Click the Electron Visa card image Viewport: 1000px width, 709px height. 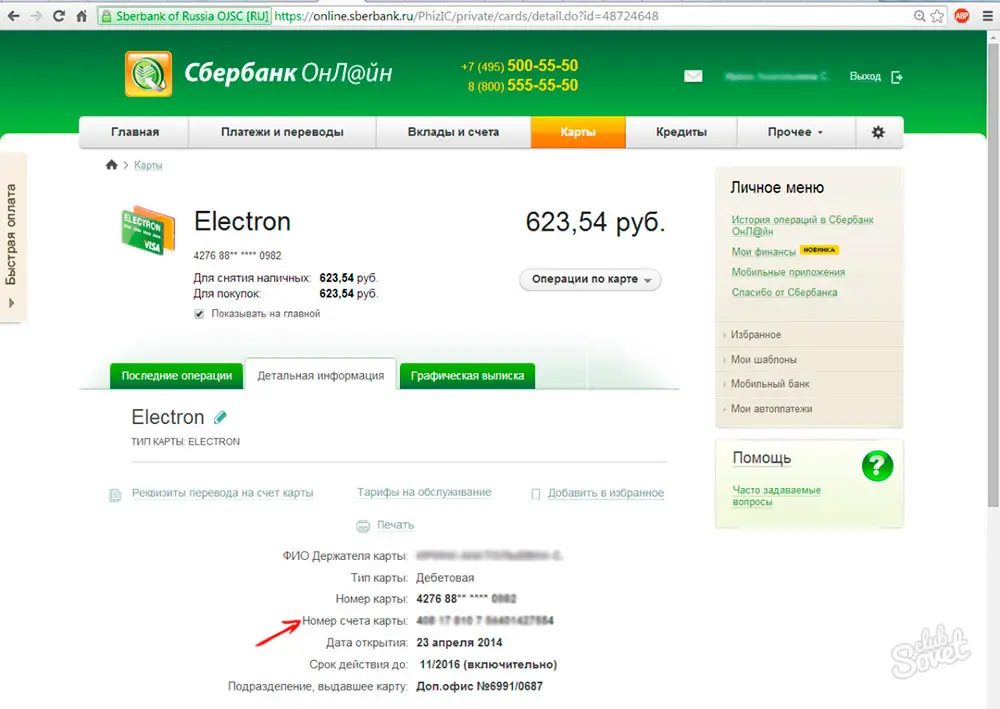[148, 230]
